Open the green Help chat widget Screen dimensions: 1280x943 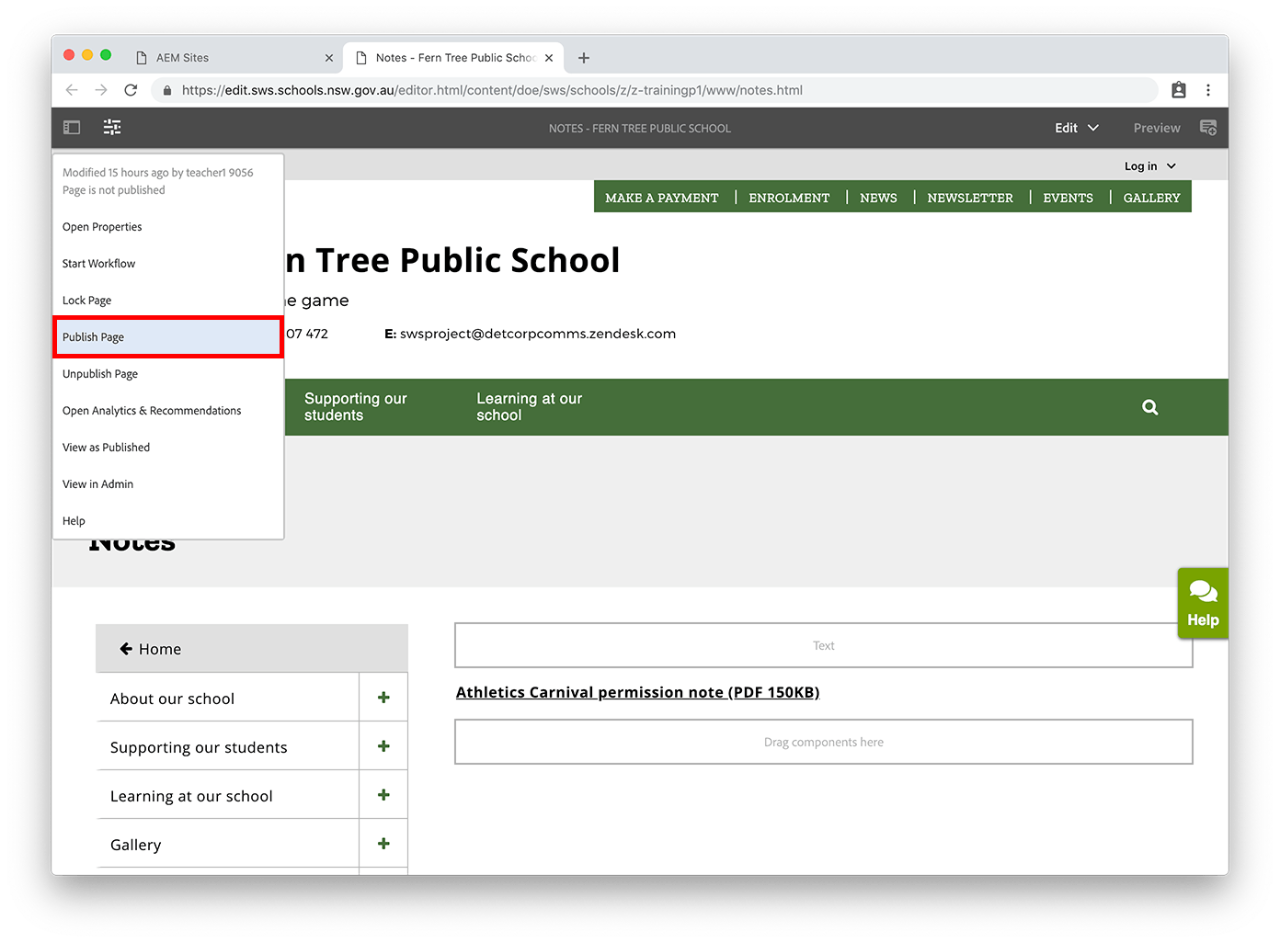1203,604
